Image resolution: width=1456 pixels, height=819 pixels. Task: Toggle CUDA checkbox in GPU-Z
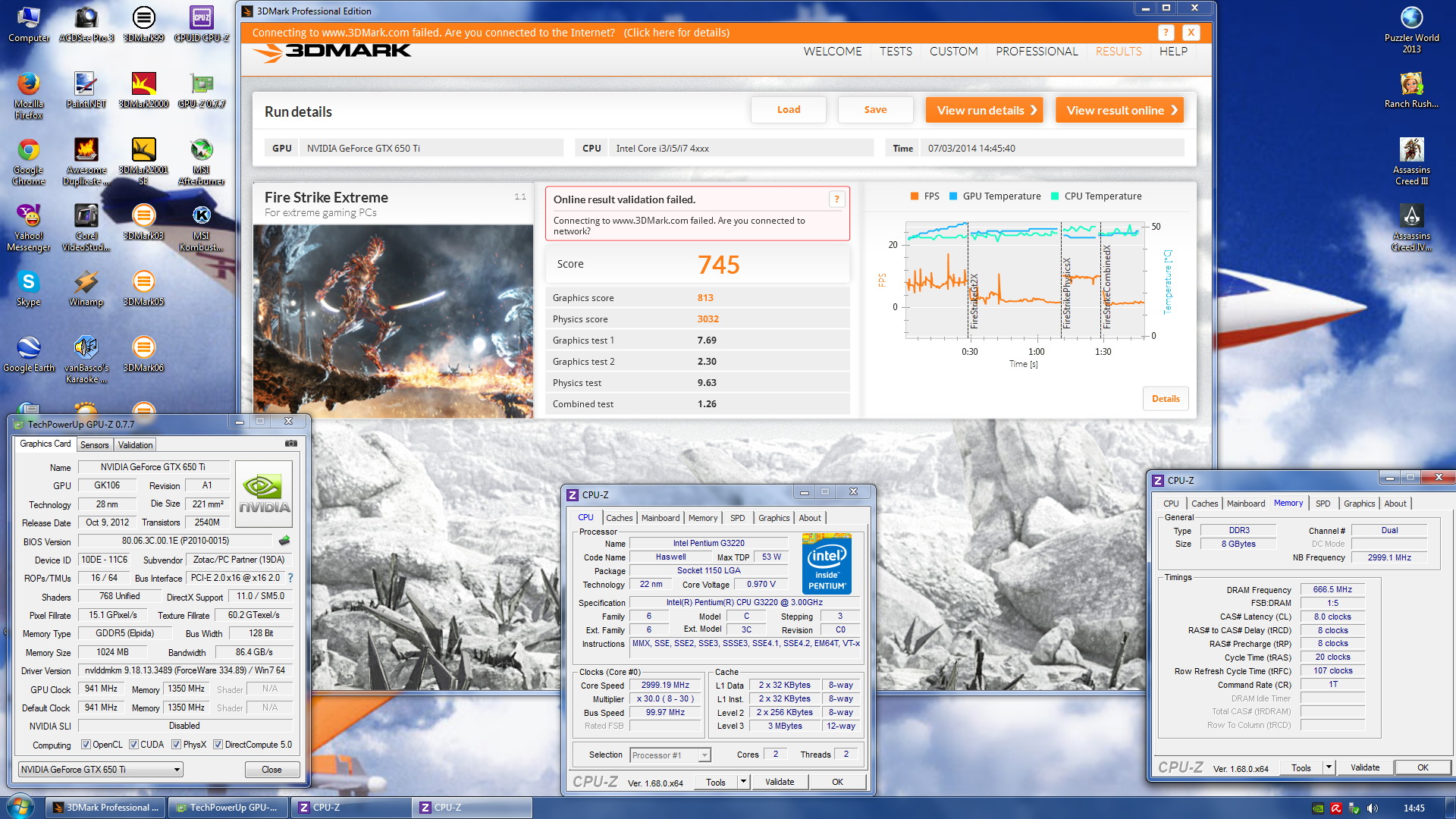click(x=133, y=745)
